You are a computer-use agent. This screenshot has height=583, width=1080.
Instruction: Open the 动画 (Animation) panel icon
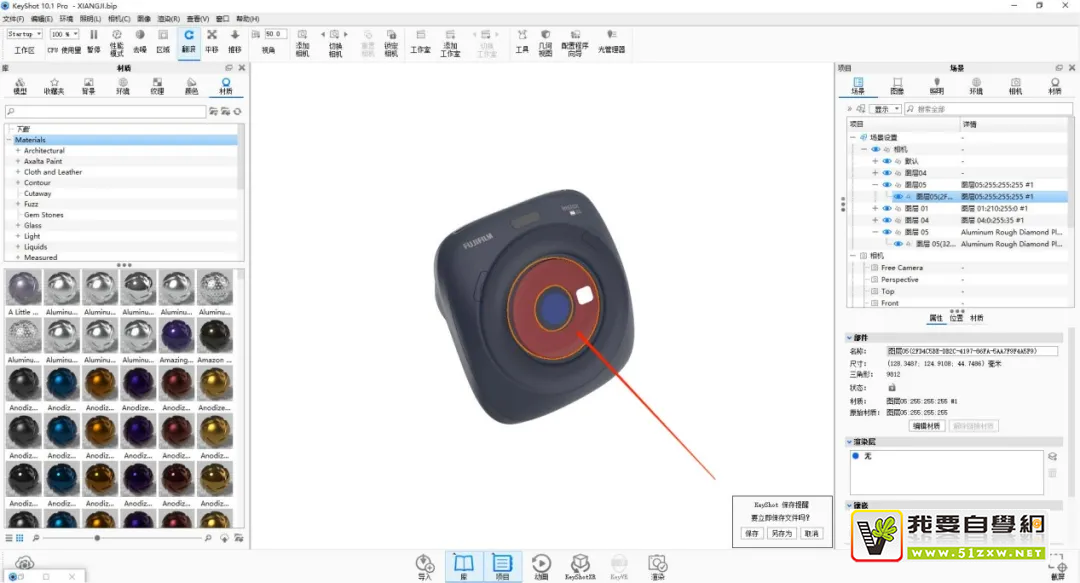[x=541, y=566]
